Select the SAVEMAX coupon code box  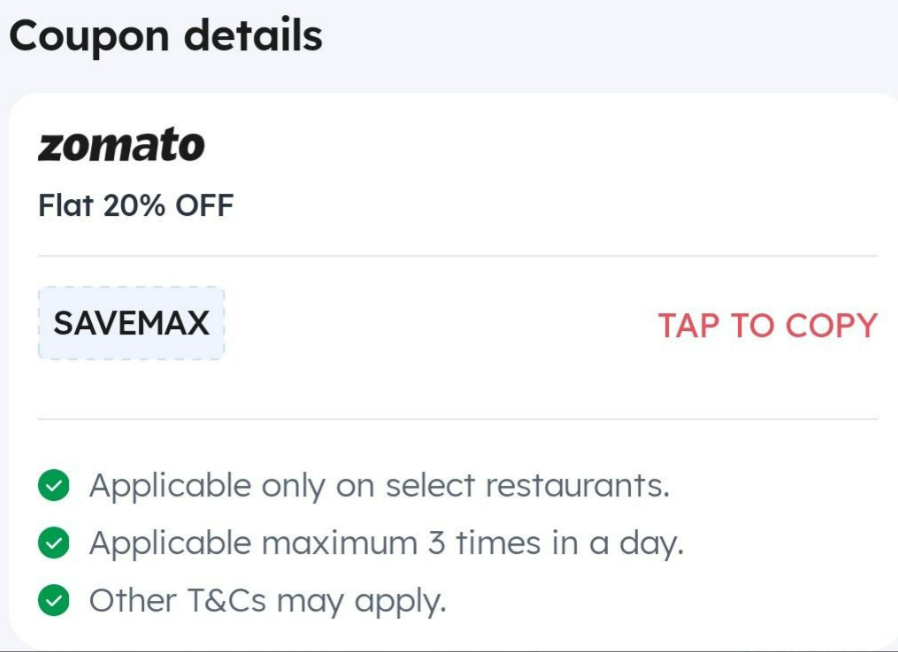tap(131, 323)
